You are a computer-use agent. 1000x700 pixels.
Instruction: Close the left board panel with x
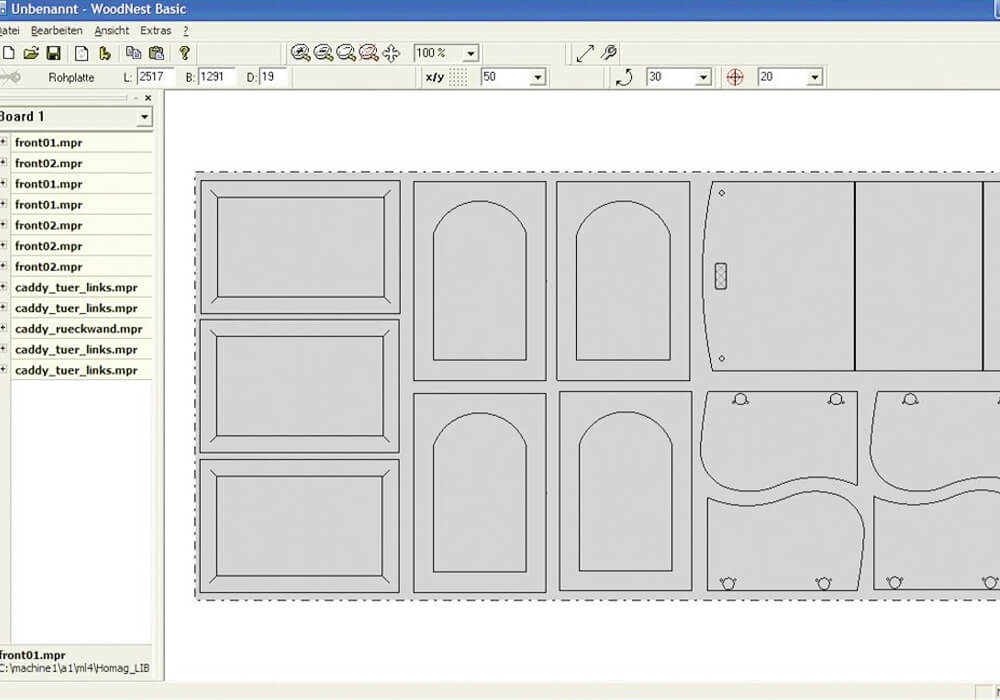148,98
